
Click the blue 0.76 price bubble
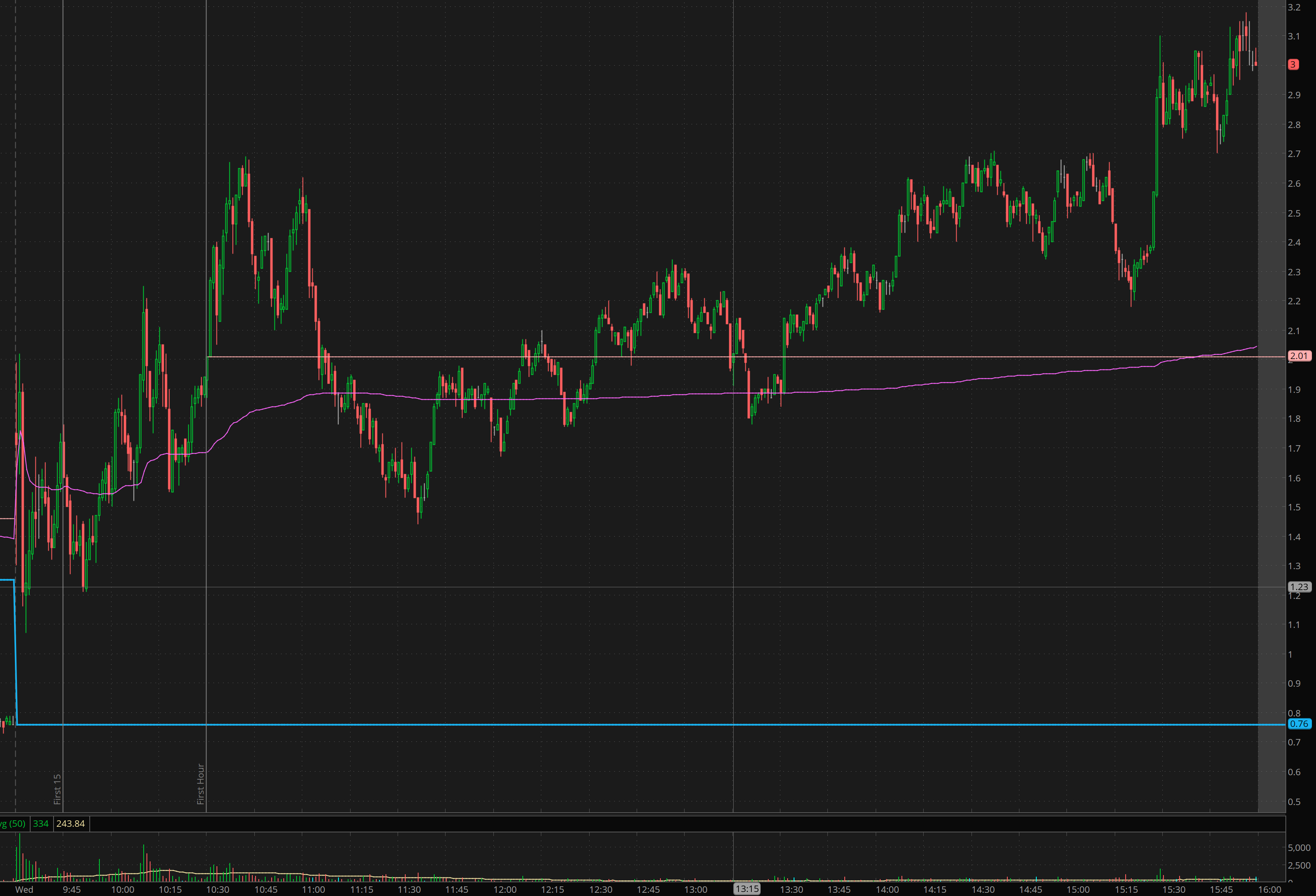click(x=1299, y=724)
